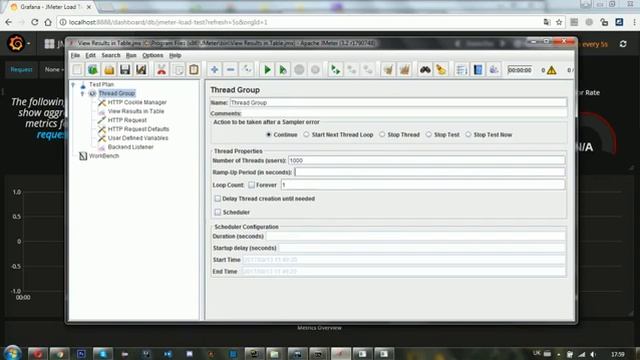Open the Edit menu

click(90, 55)
